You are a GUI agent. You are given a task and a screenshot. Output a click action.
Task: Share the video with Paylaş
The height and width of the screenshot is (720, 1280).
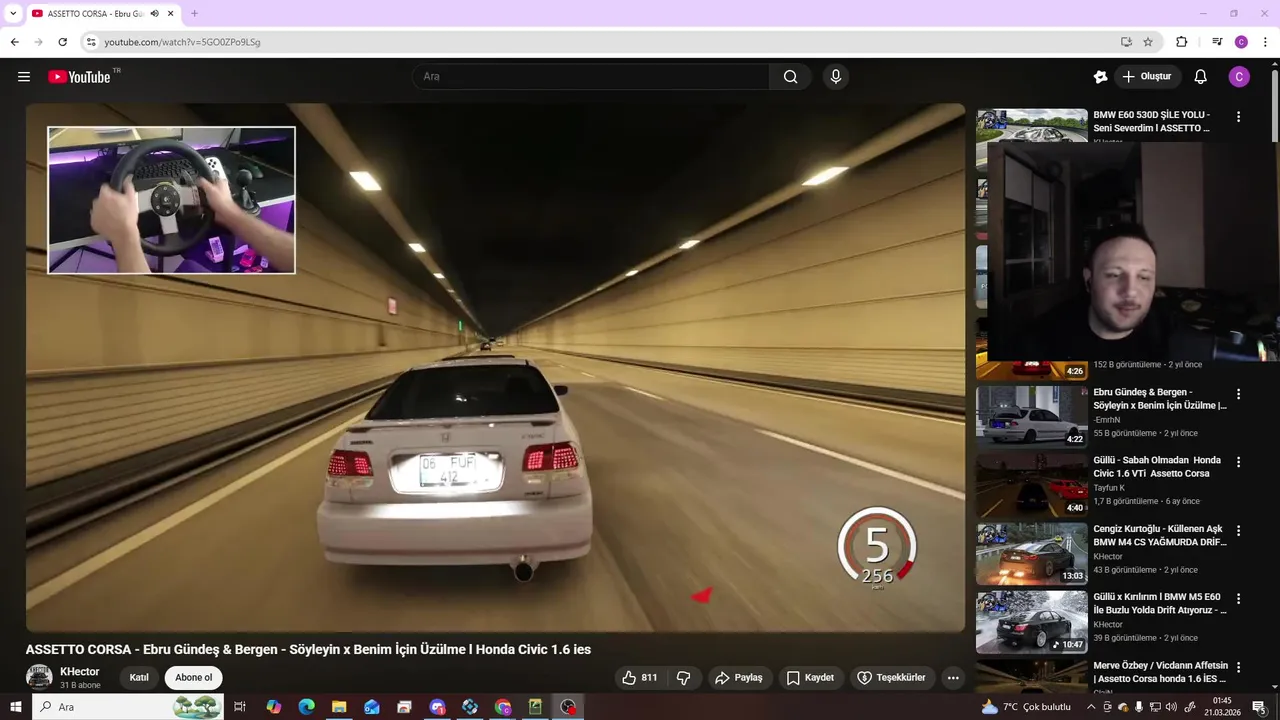click(738, 678)
